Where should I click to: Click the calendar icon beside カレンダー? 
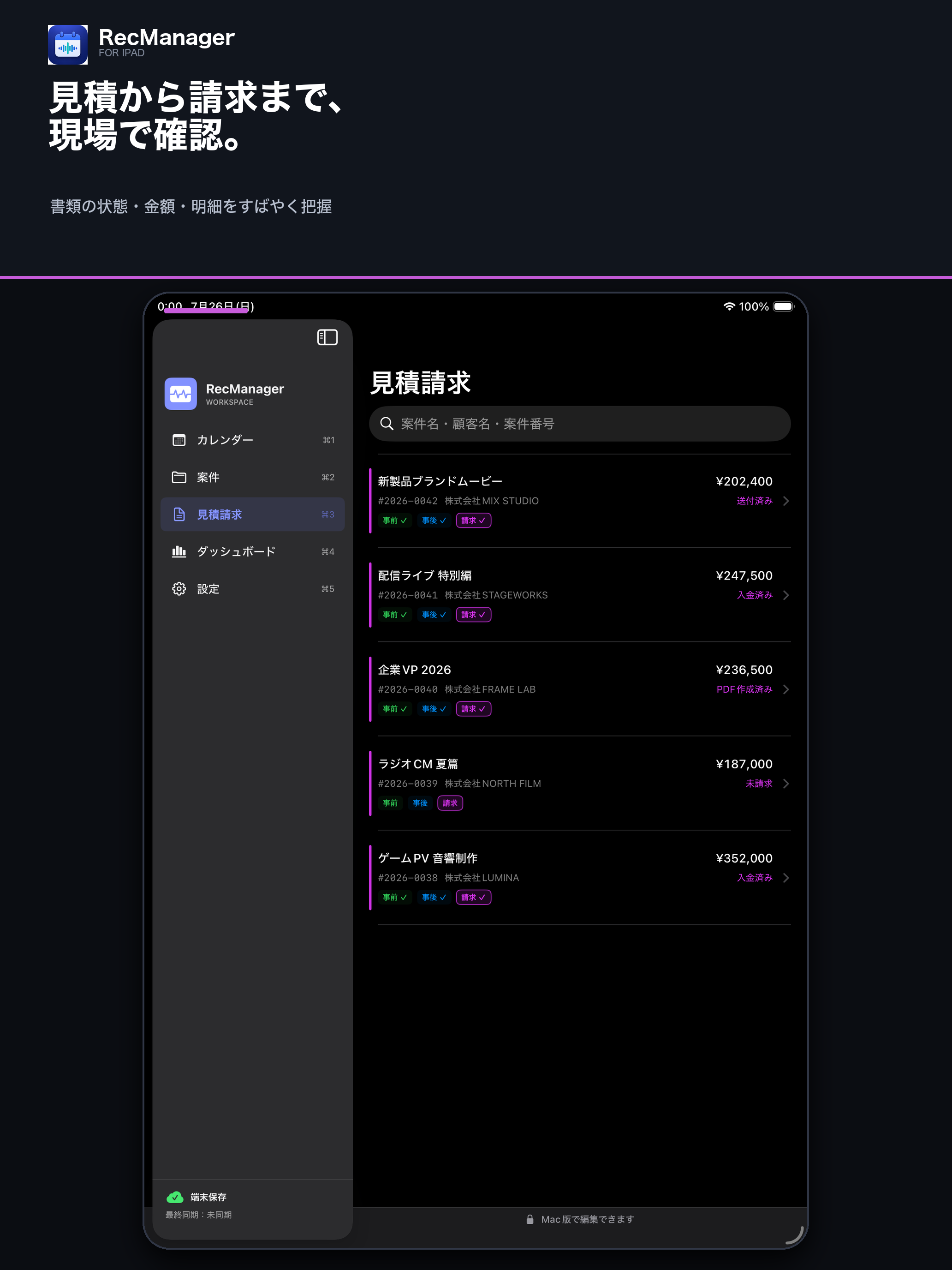point(179,440)
